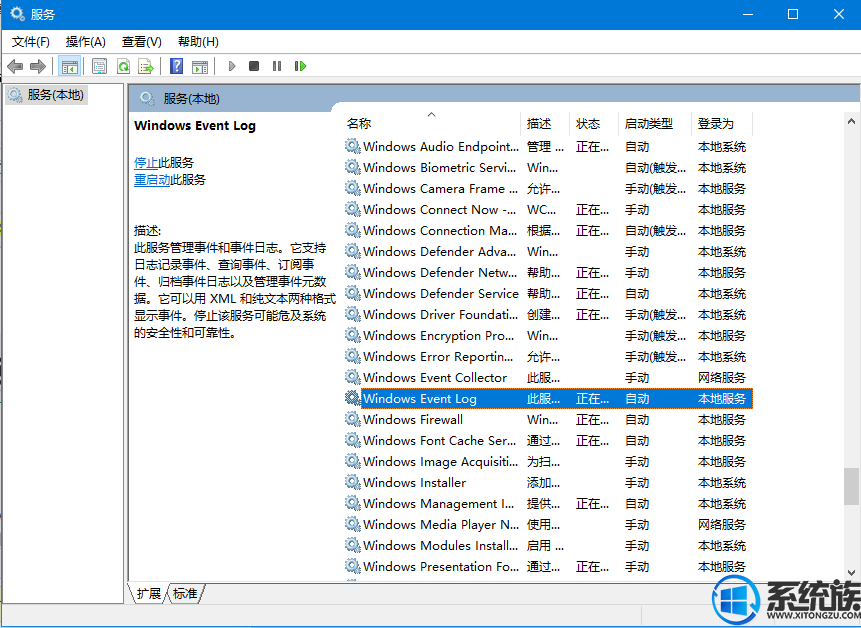The image size is (861, 628).
Task: Click 网络服务 in Windows Event Collector row
Action: (722, 378)
